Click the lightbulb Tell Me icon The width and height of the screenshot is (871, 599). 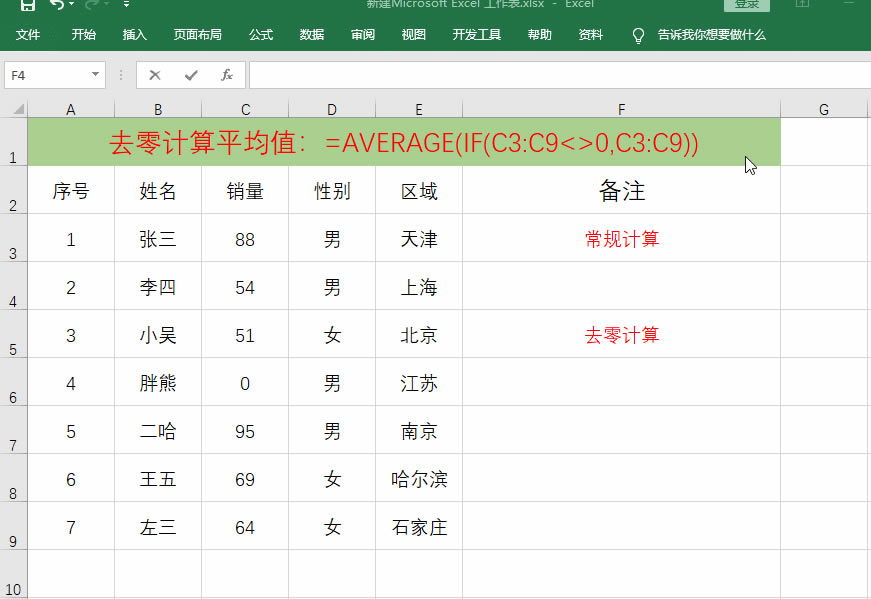tap(638, 36)
